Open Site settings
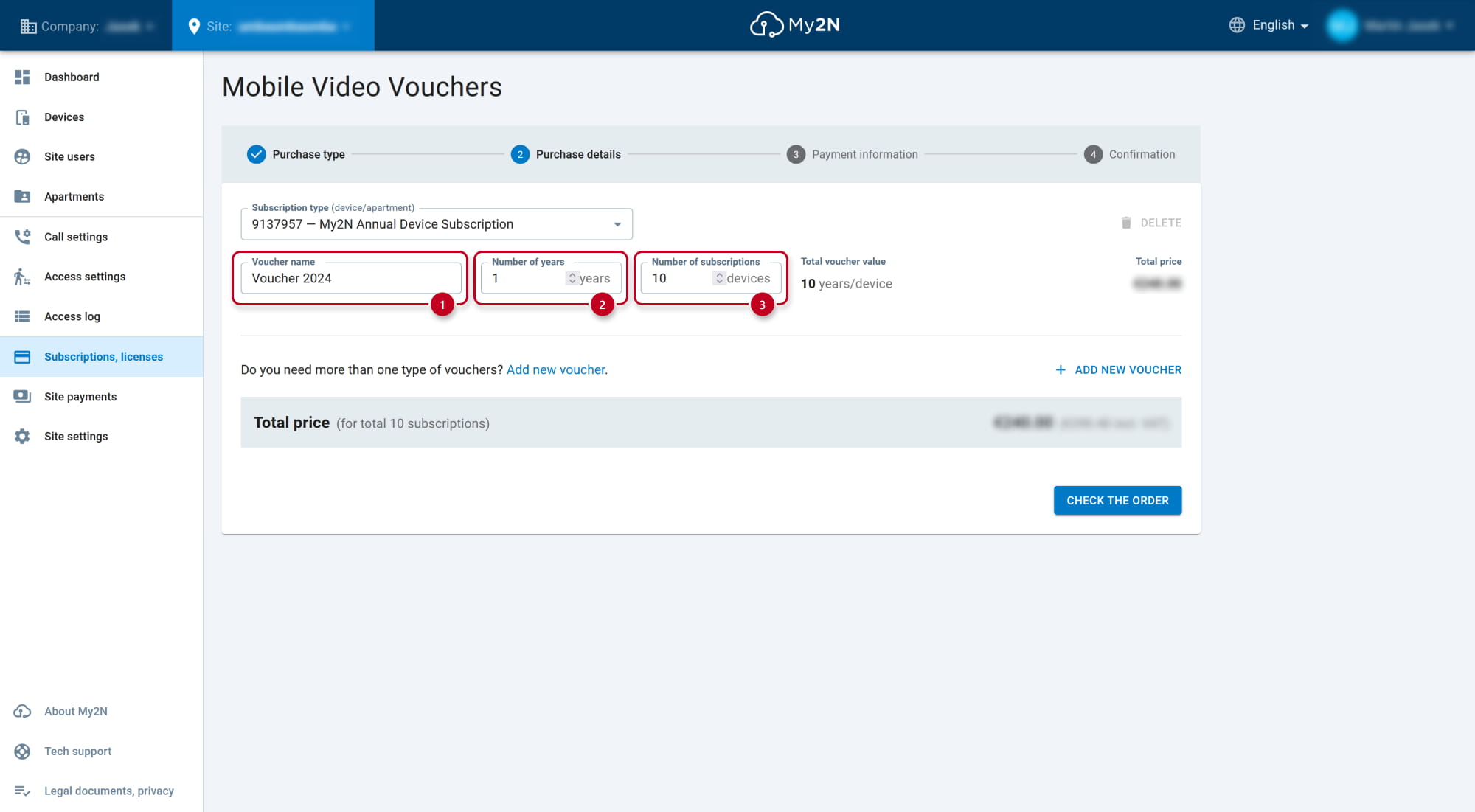Screen dimensions: 1475x812 (x=102, y=437)
